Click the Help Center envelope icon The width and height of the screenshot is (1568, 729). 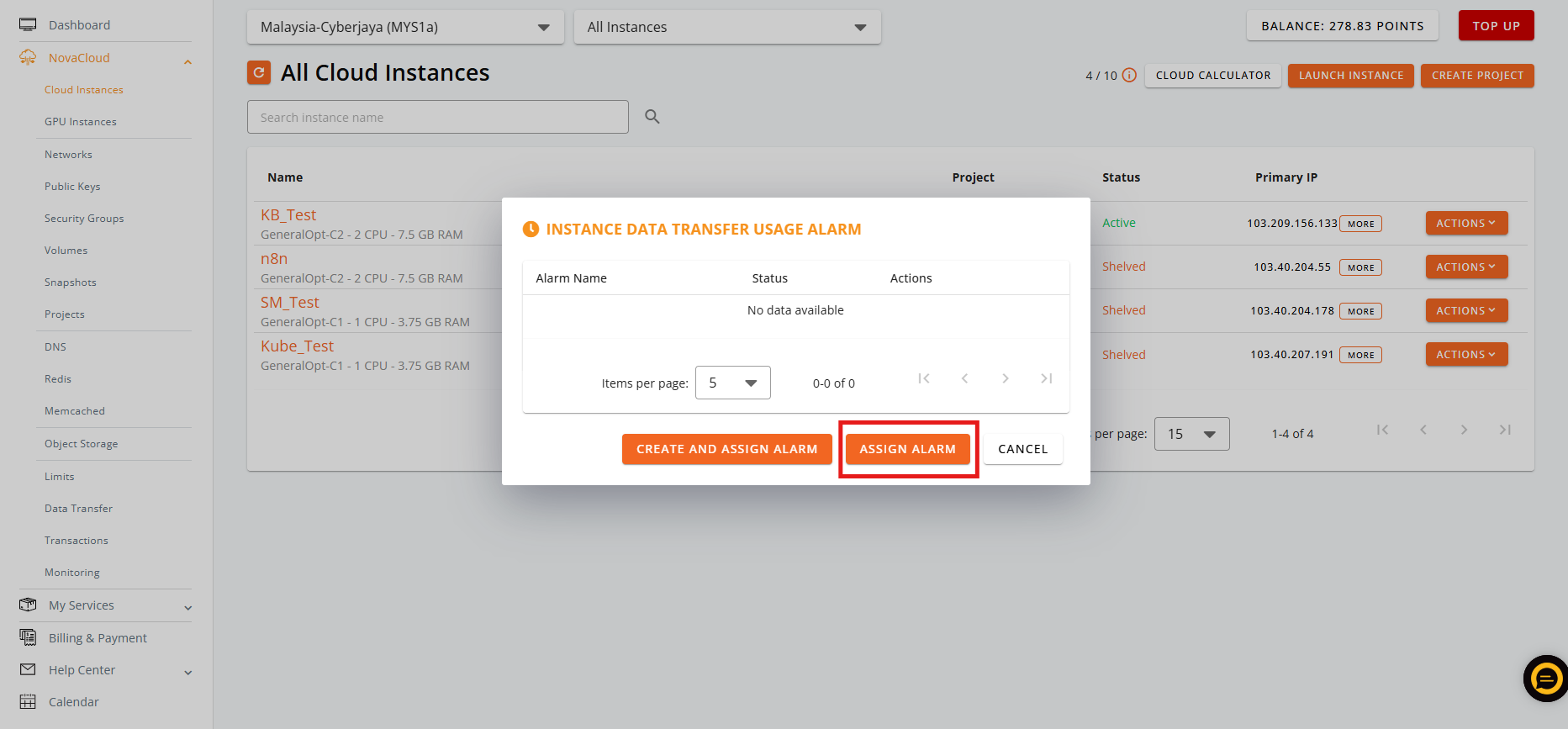click(x=28, y=669)
